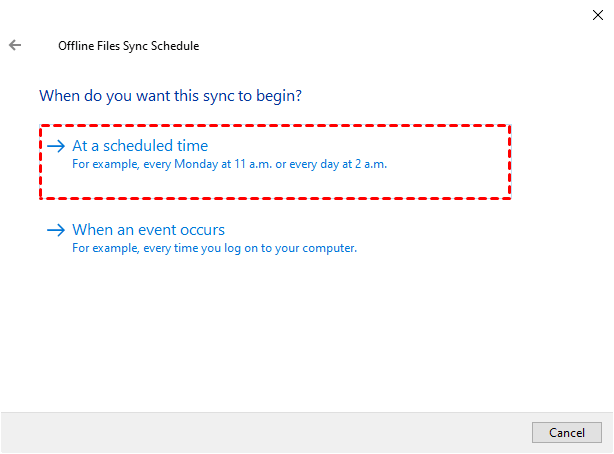This screenshot has width=614, height=454.
Task: Go back using the back arrow
Action: click(x=15, y=46)
